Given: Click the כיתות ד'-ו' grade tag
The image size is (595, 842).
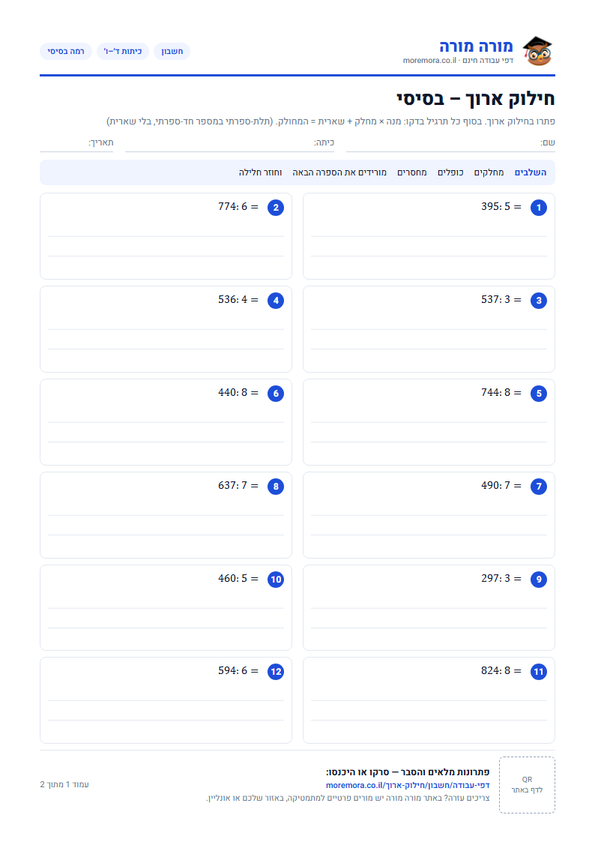Looking at the screenshot, I should [123, 51].
